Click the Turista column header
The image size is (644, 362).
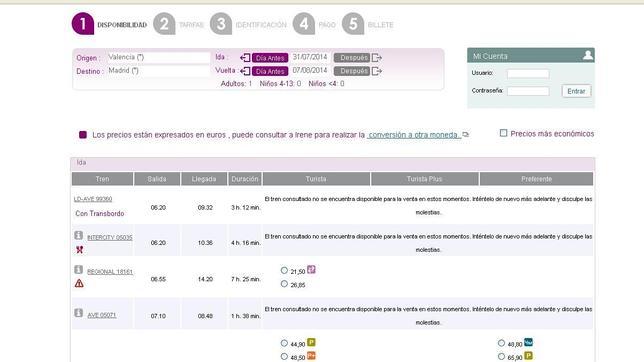[316, 179]
